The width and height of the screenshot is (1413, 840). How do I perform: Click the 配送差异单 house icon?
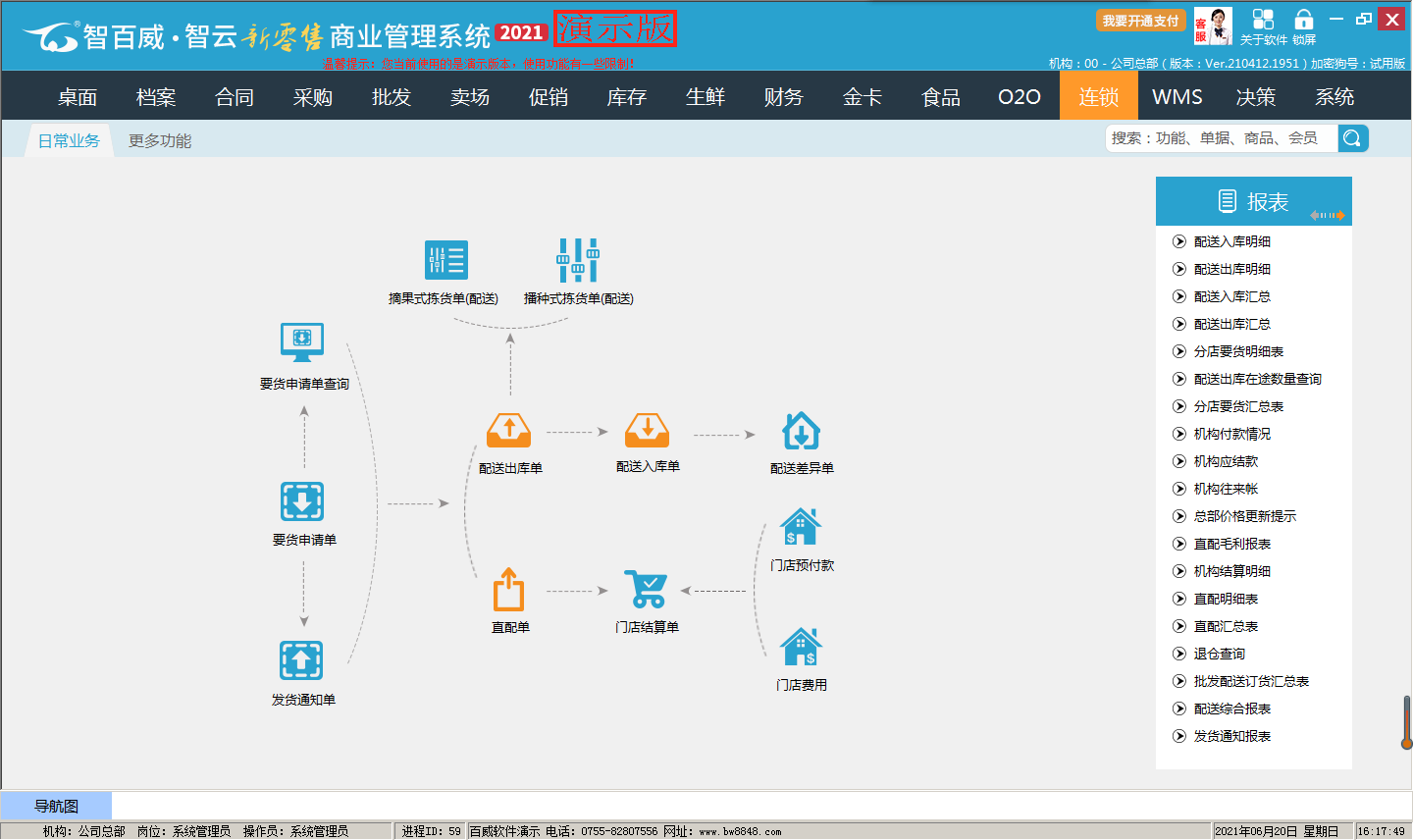(x=801, y=431)
